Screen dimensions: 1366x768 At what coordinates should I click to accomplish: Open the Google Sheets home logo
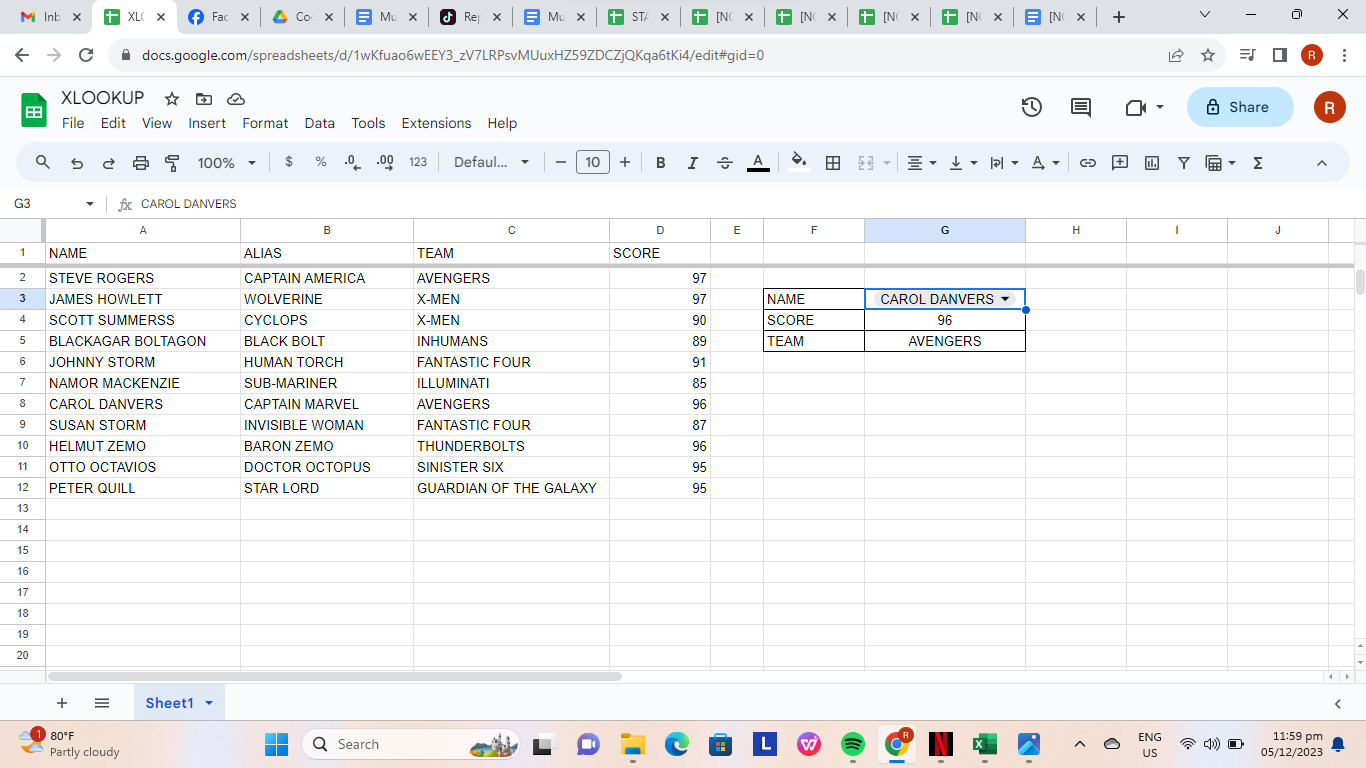pos(34,110)
